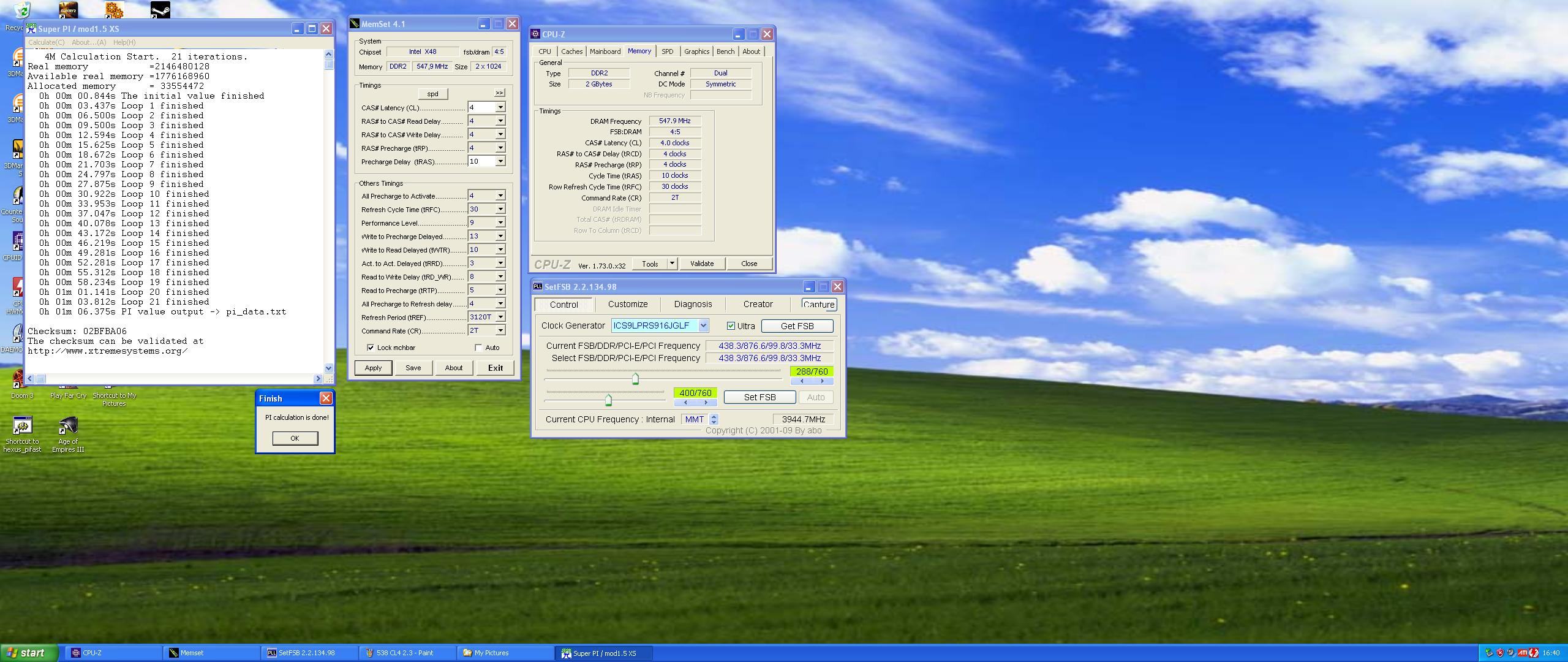Open the Diagnosis tab in SetFSB
Screen dimensions: 1568x662
pyautogui.click(x=693, y=304)
